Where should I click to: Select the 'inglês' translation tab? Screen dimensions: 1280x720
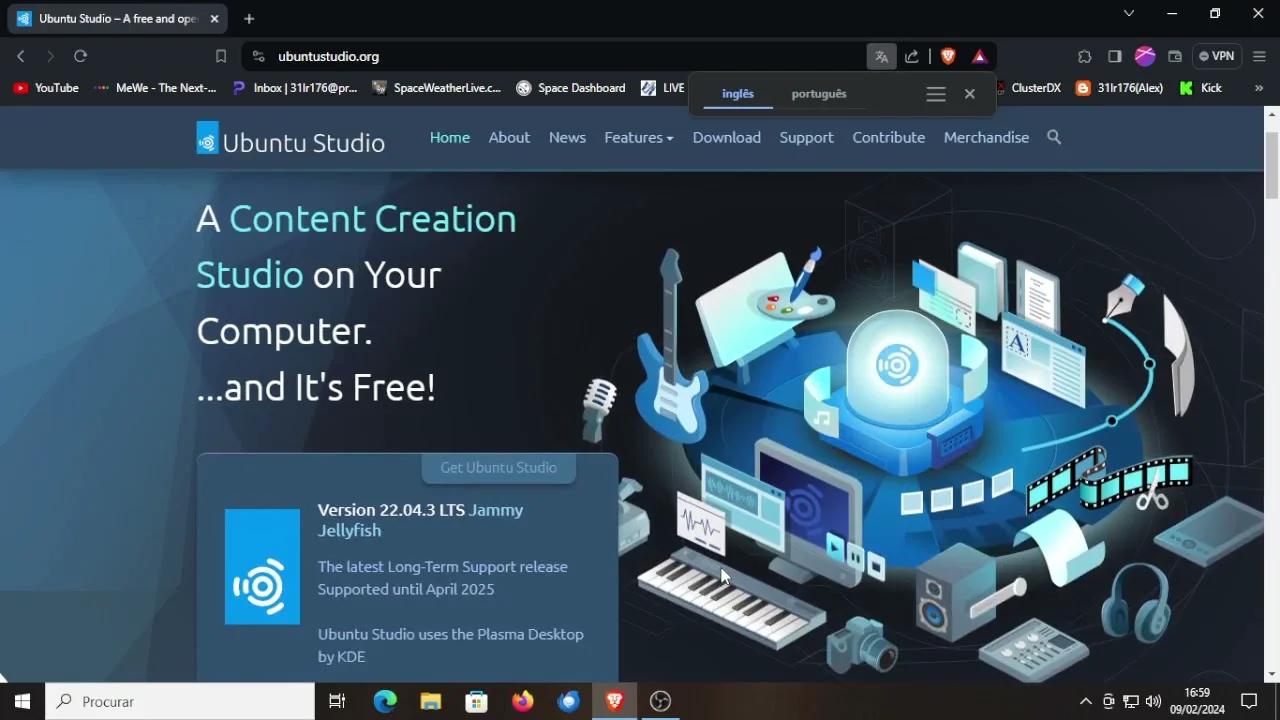738,94
